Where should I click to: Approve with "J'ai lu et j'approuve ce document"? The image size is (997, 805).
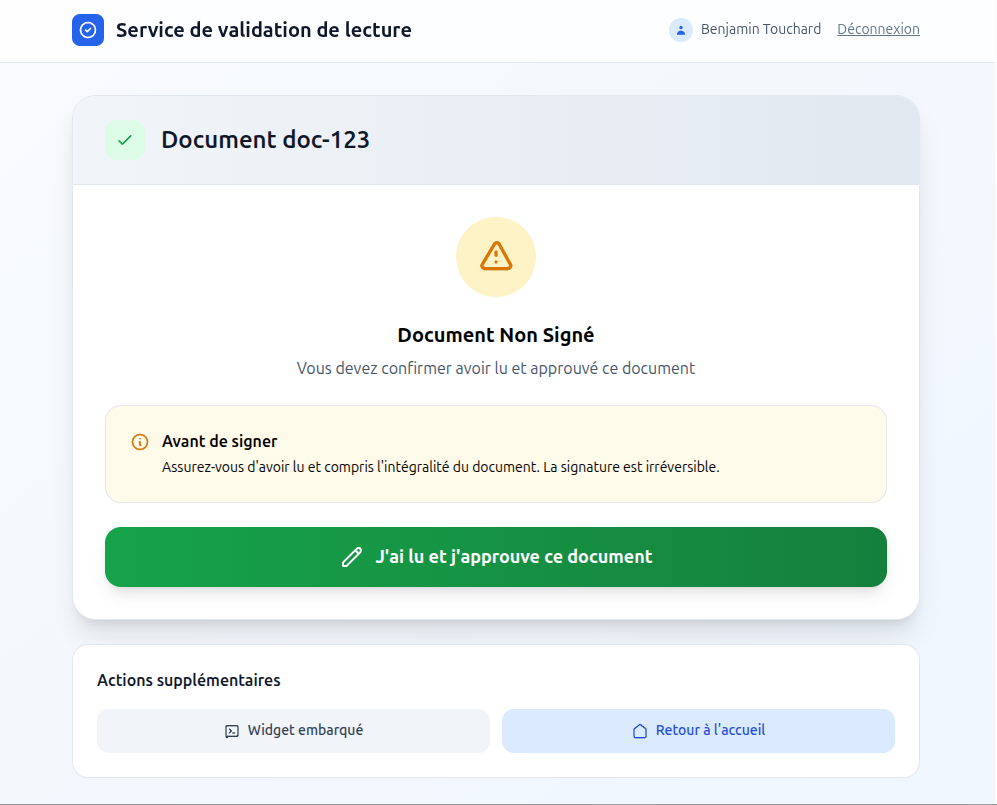click(x=496, y=557)
